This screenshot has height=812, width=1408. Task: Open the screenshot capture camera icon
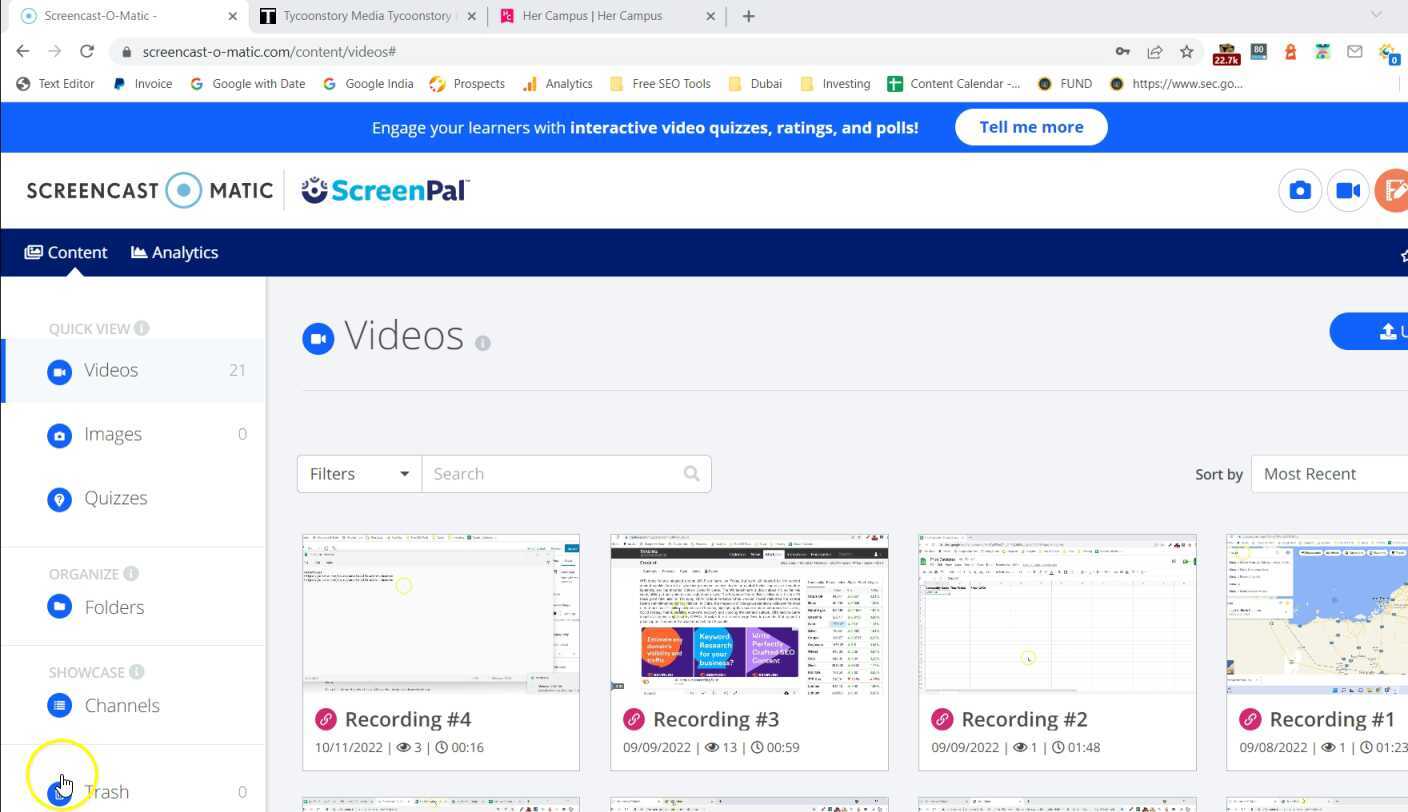coord(1299,190)
